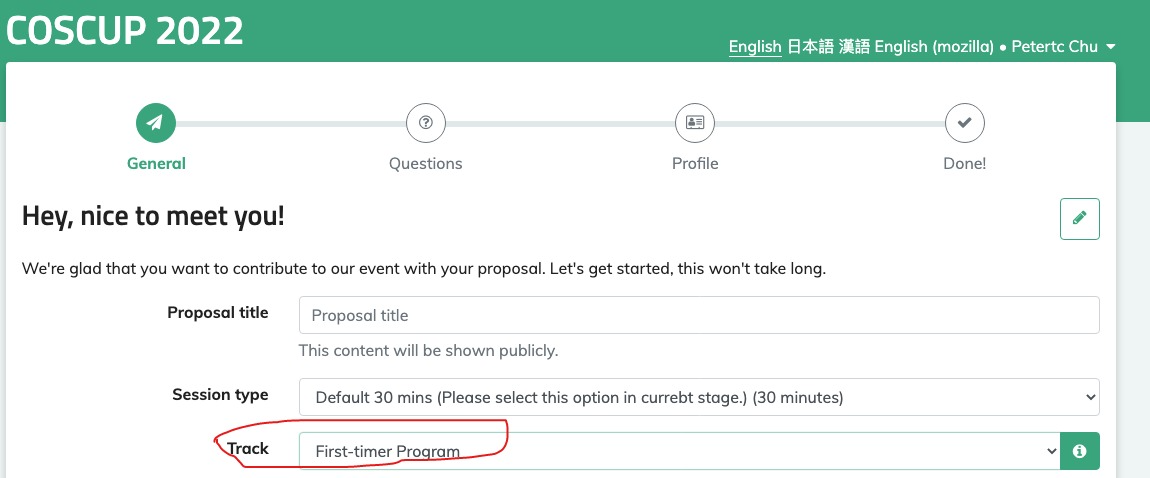
Task: Click the COSCUP 2022 header title
Action: [x=125, y=31]
